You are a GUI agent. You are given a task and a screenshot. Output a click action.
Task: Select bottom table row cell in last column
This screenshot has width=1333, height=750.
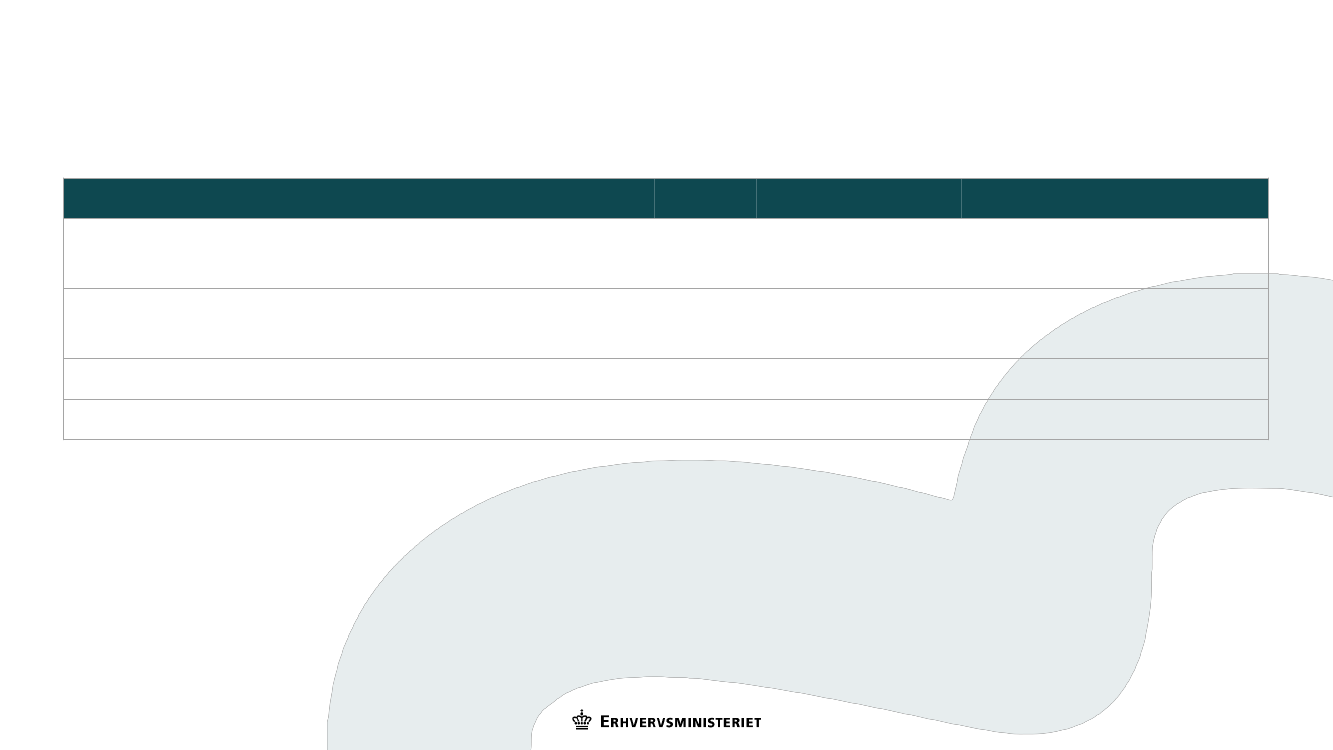click(x=1114, y=419)
